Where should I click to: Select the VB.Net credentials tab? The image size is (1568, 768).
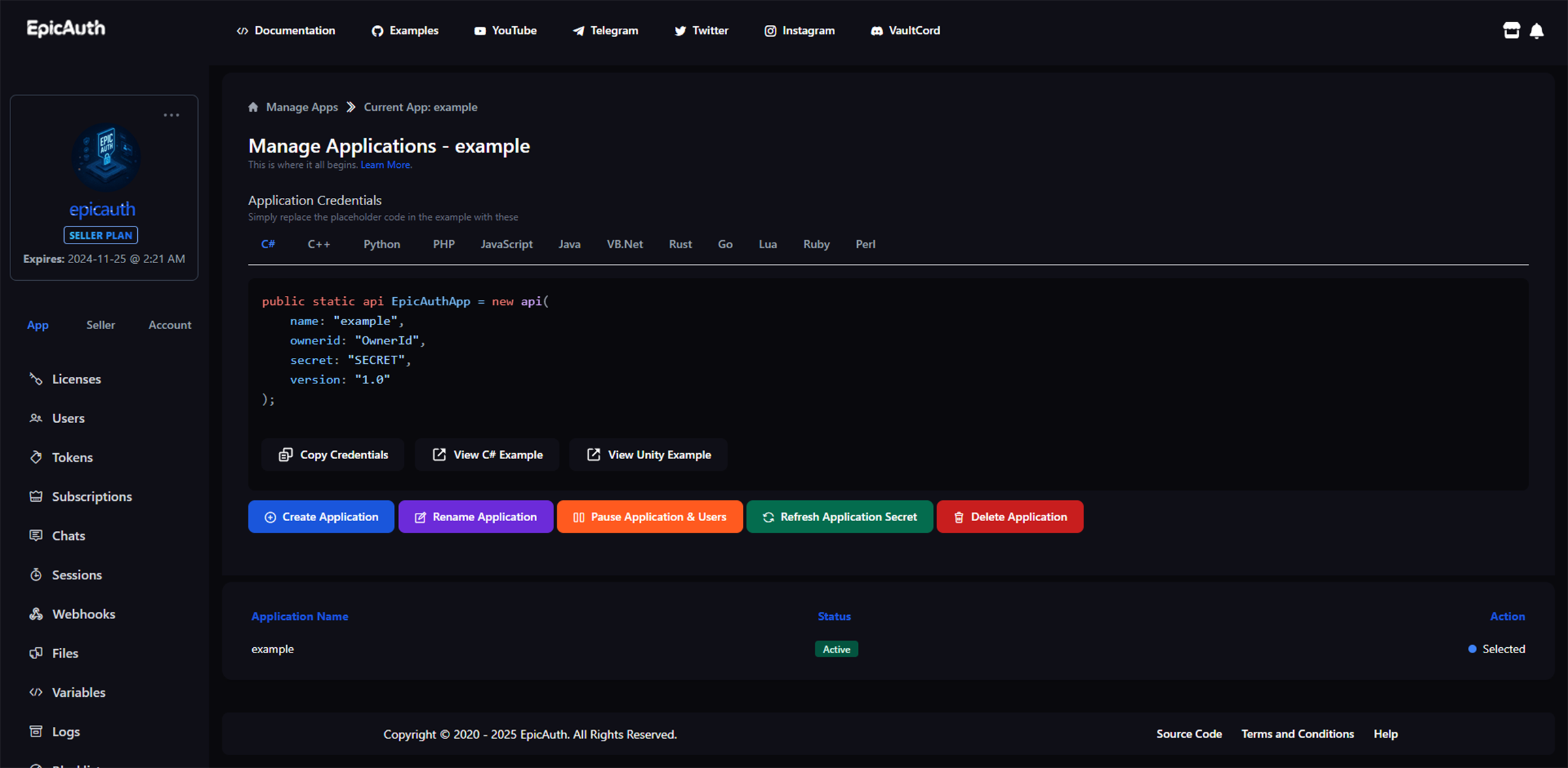625,244
